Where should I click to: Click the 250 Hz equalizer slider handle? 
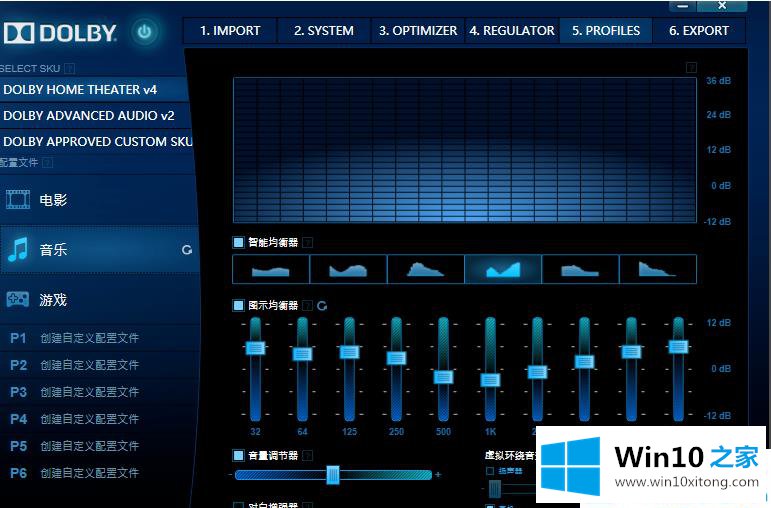click(x=396, y=358)
